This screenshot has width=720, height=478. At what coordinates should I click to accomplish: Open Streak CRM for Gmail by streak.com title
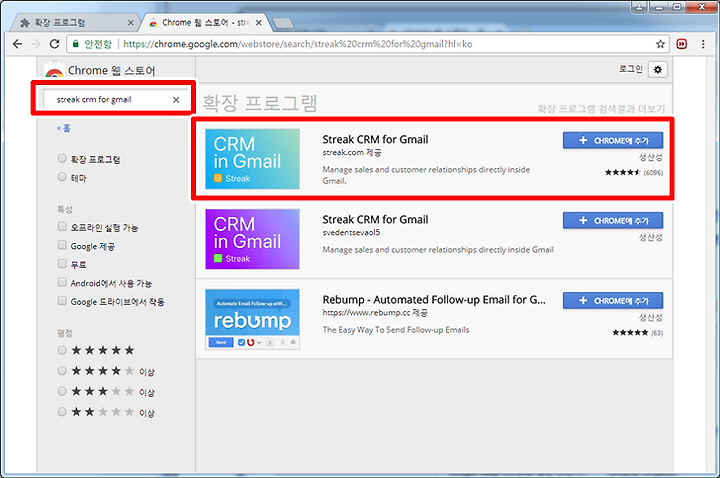click(x=375, y=140)
